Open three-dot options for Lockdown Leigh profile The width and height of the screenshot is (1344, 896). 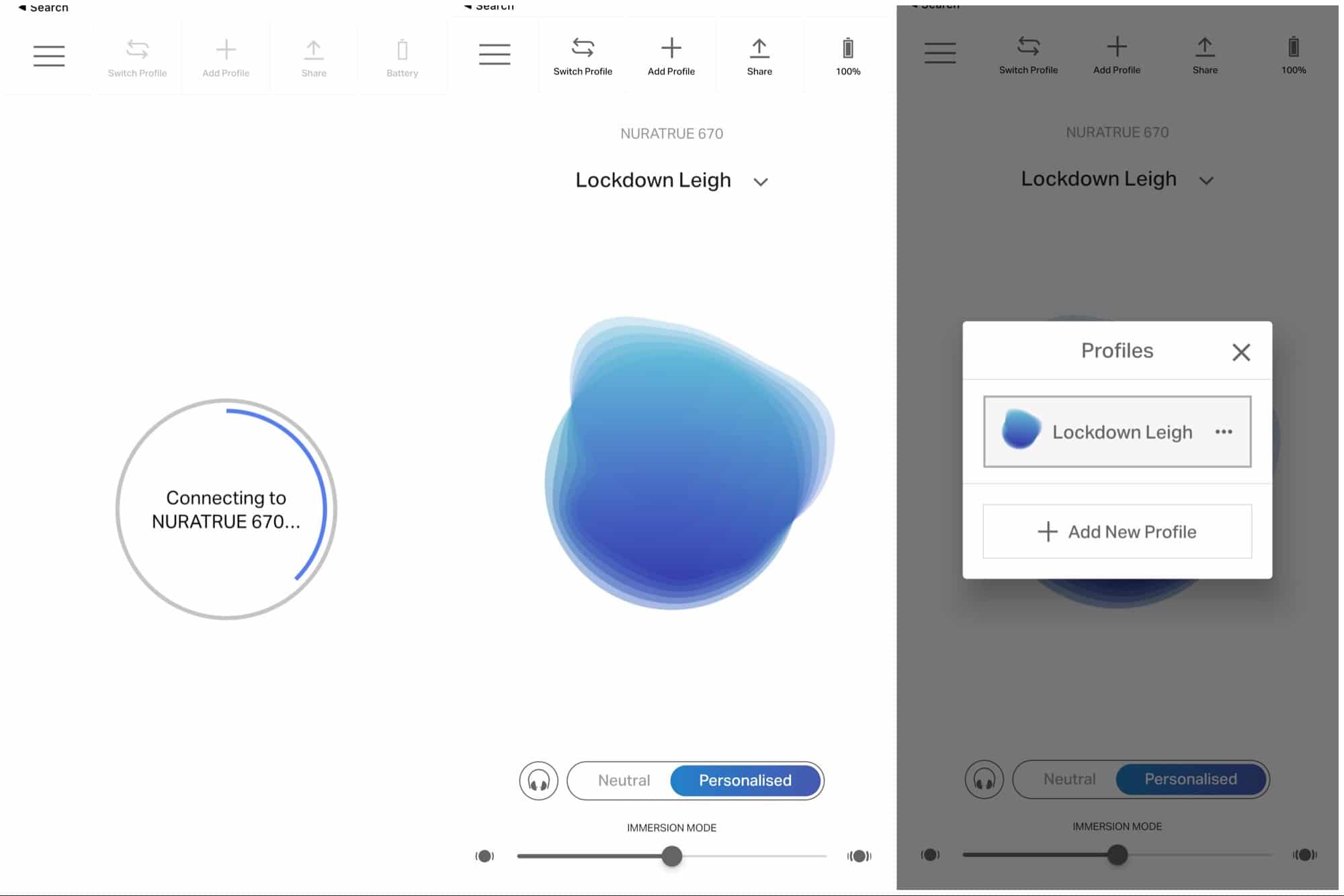click(x=1224, y=432)
